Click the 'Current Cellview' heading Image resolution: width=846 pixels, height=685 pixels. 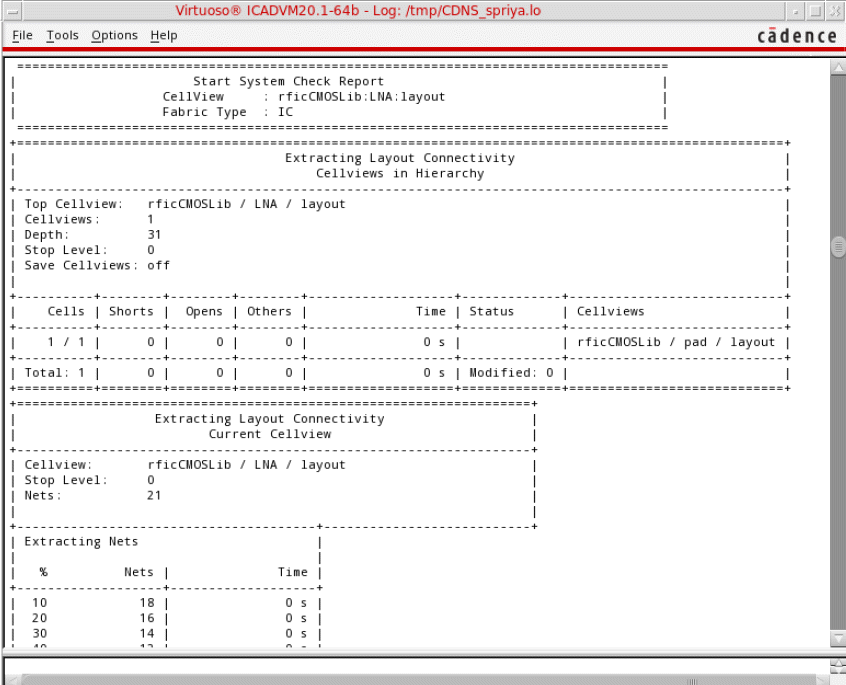tap(270, 435)
